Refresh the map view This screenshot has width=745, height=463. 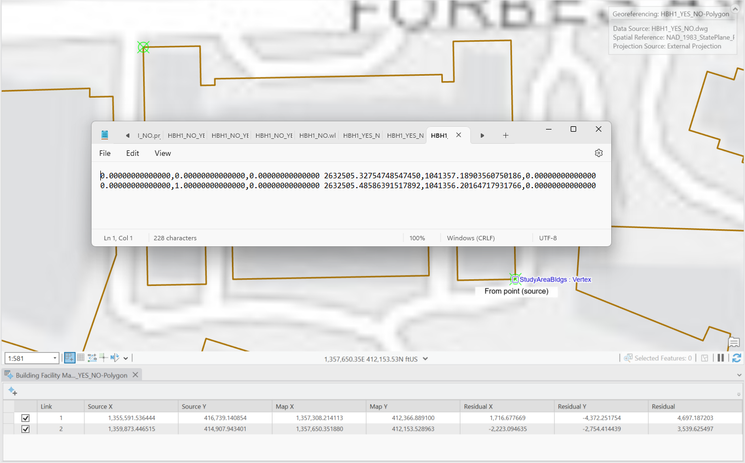tap(736, 358)
